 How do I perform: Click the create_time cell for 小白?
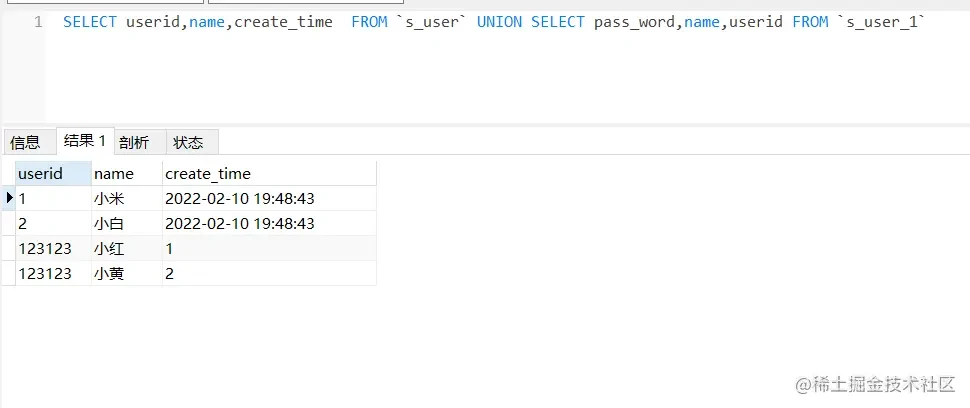[269, 223]
